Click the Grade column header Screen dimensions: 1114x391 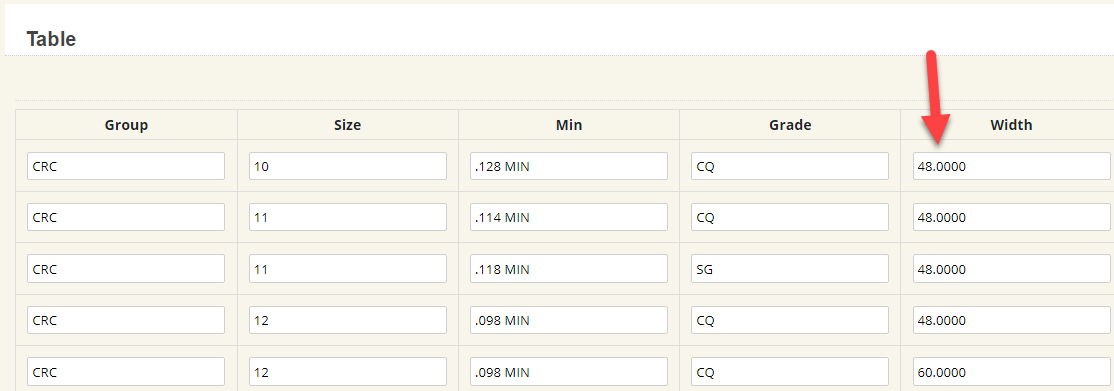click(x=790, y=125)
